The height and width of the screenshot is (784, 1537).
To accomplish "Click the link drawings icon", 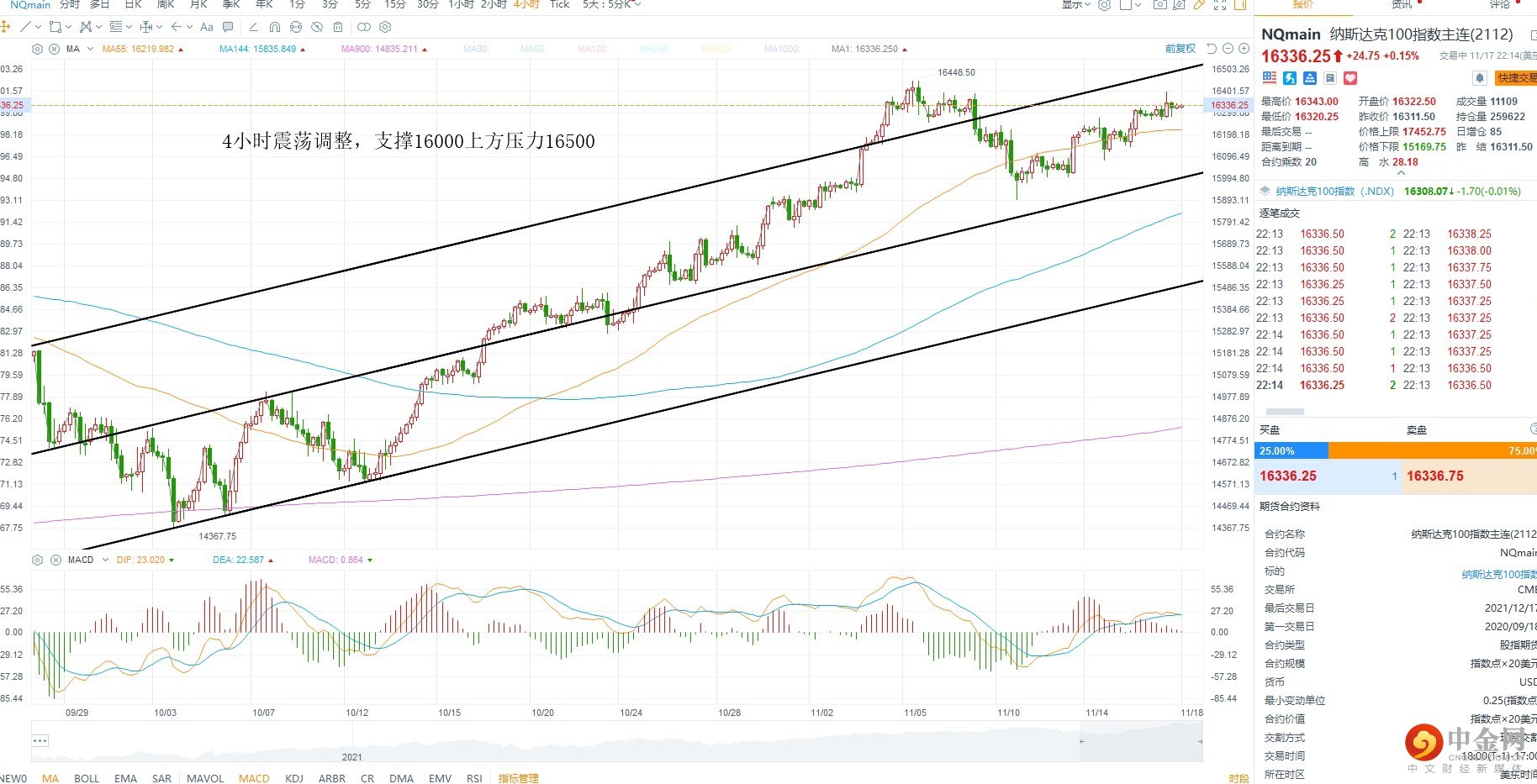I will [x=363, y=27].
